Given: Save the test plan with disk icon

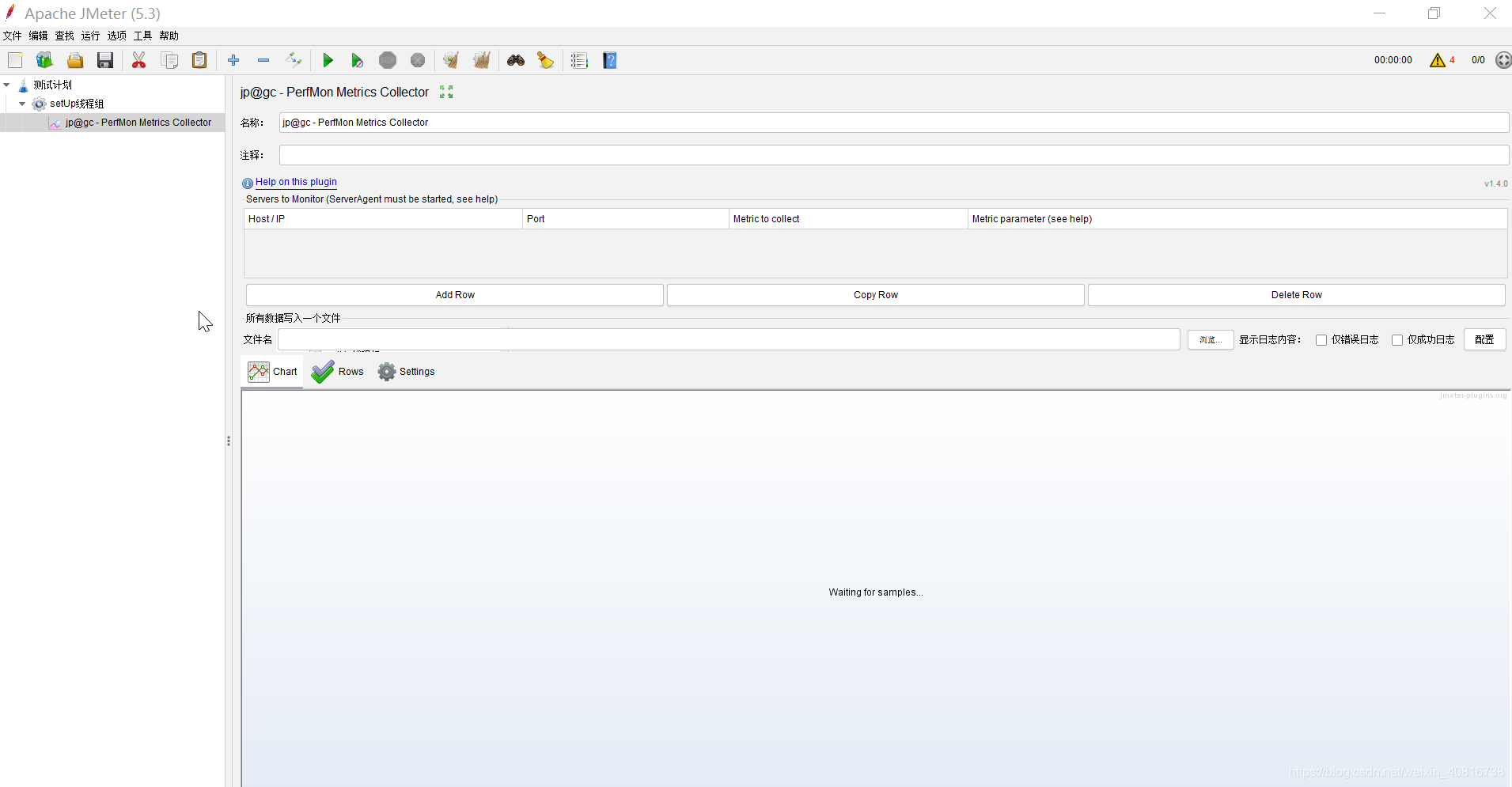Looking at the screenshot, I should pyautogui.click(x=105, y=60).
